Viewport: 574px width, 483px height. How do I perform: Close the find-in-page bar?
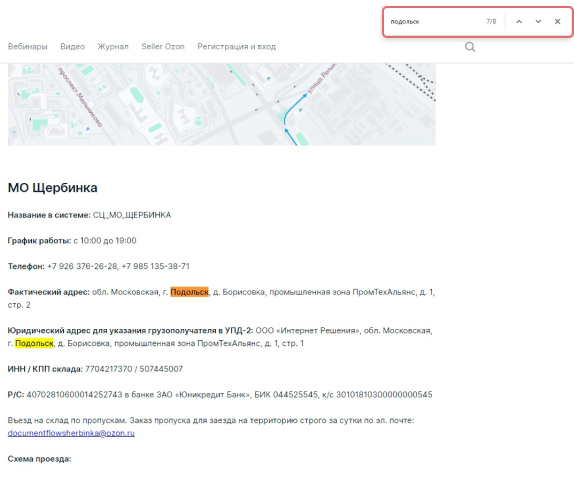558,22
